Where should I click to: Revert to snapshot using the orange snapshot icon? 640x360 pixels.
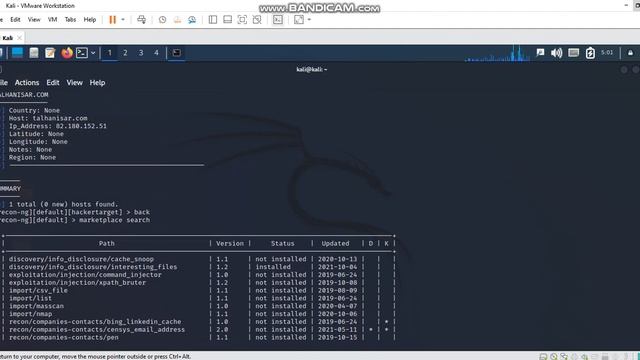(x=177, y=20)
